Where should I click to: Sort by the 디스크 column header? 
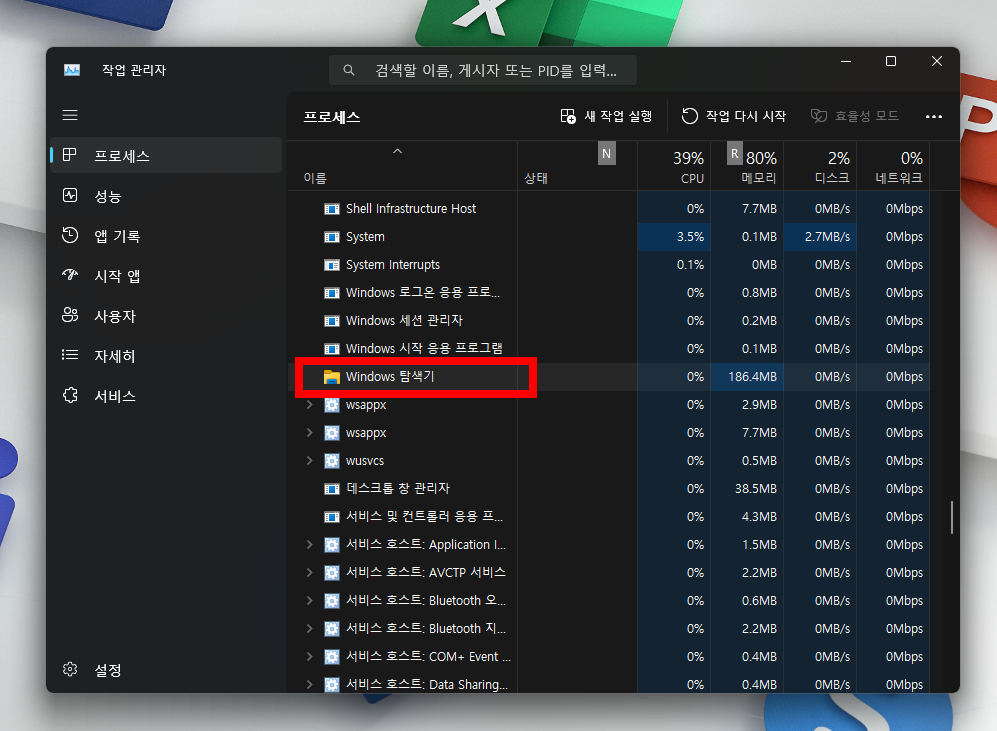point(820,167)
